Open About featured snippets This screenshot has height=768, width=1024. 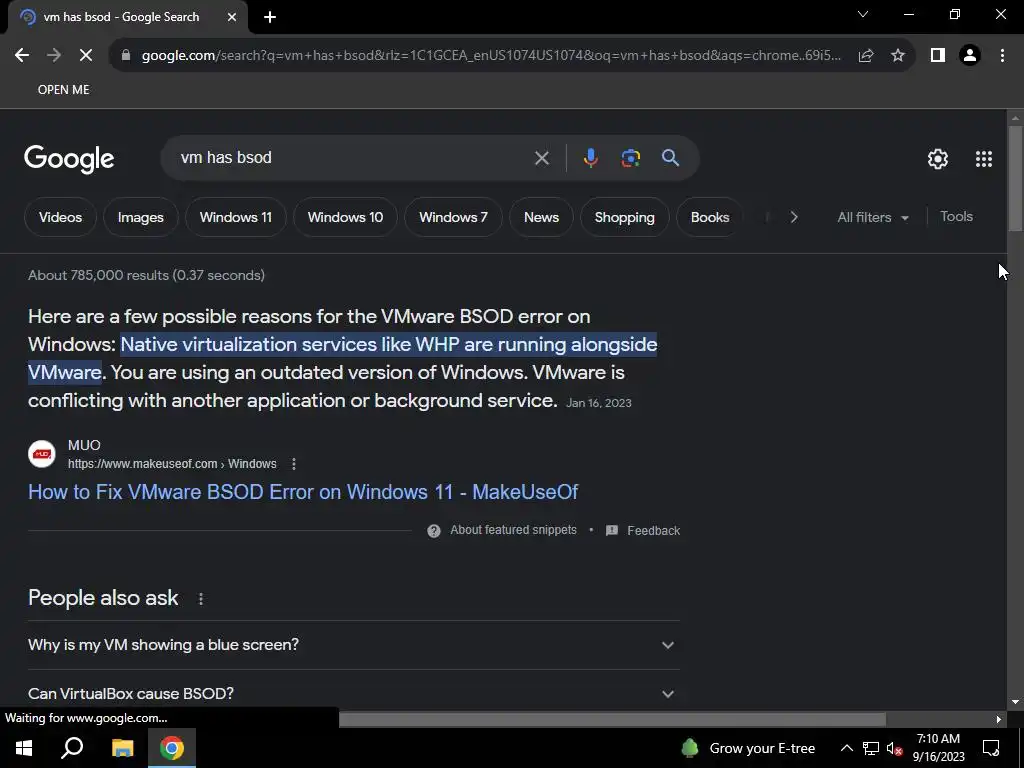pyautogui.click(x=513, y=530)
